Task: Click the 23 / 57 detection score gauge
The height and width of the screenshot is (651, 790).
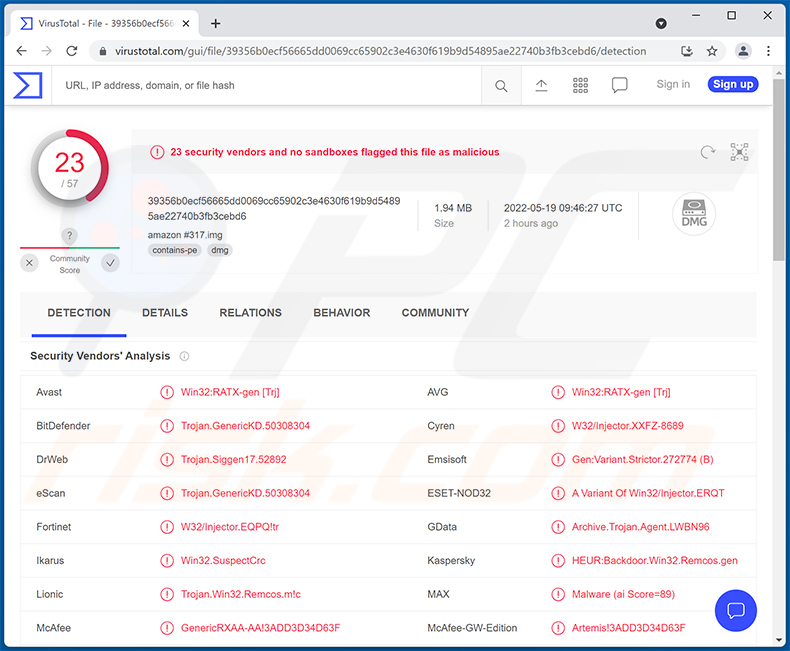Action: (70, 169)
